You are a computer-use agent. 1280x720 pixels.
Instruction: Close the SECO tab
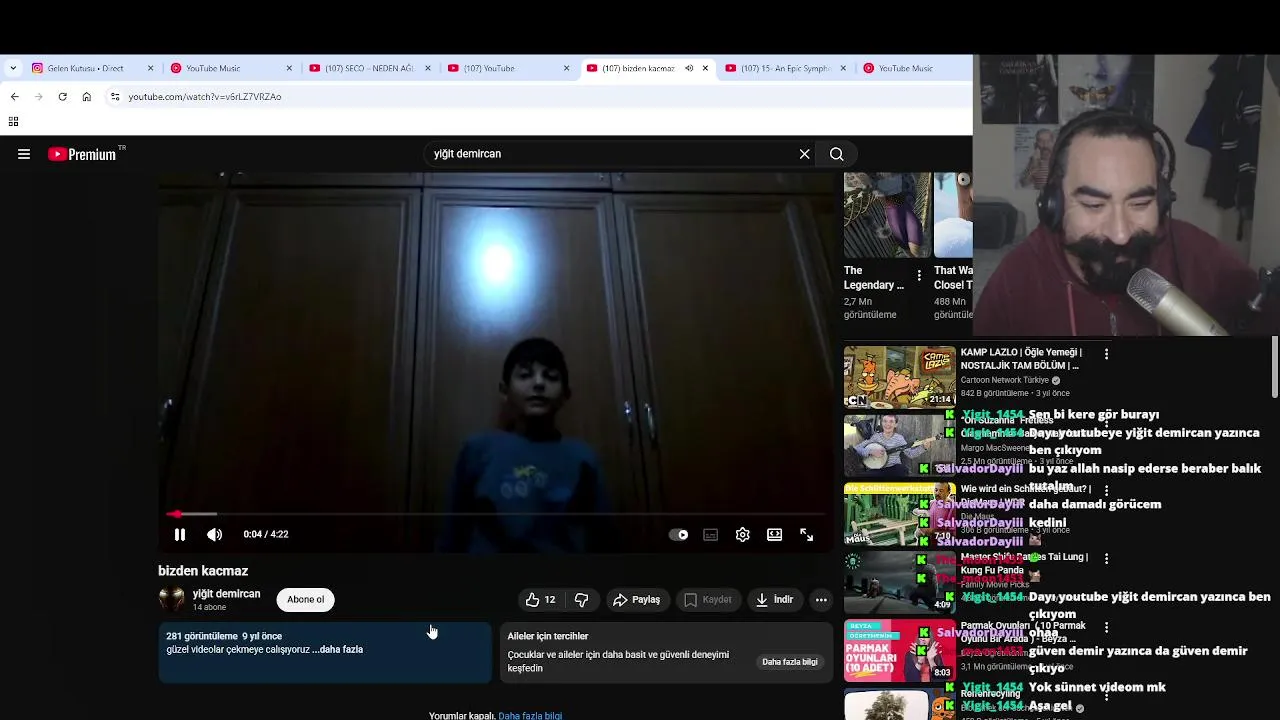pyautogui.click(x=428, y=68)
